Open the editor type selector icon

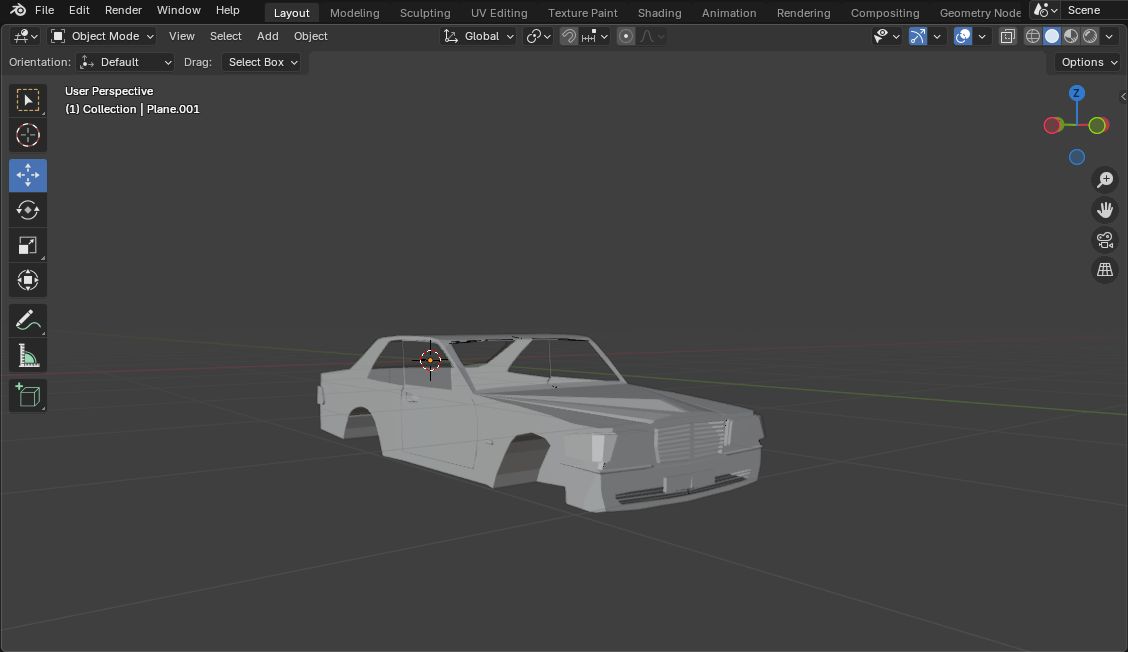pyautogui.click(x=26, y=36)
